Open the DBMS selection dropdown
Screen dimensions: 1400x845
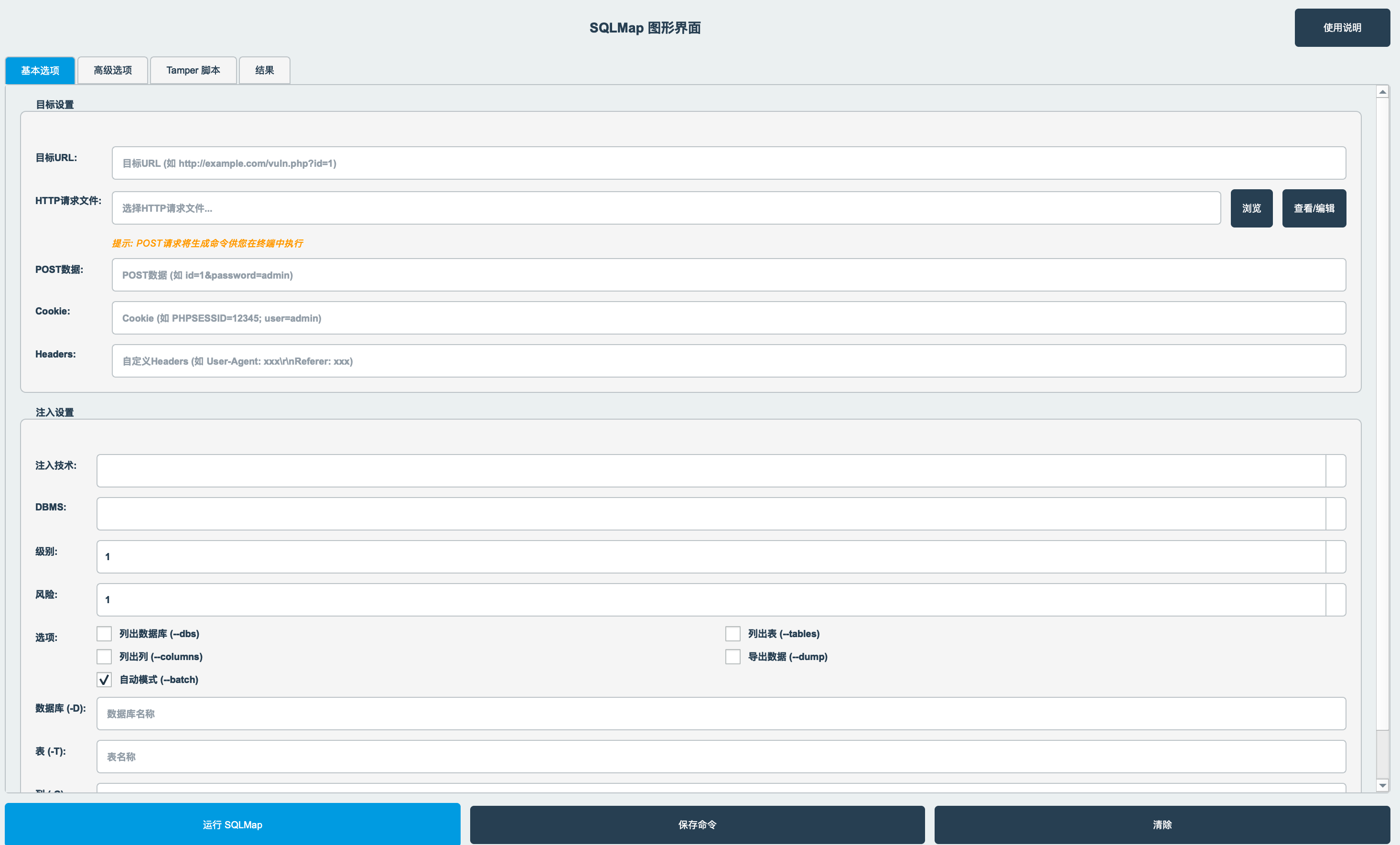click(x=721, y=513)
